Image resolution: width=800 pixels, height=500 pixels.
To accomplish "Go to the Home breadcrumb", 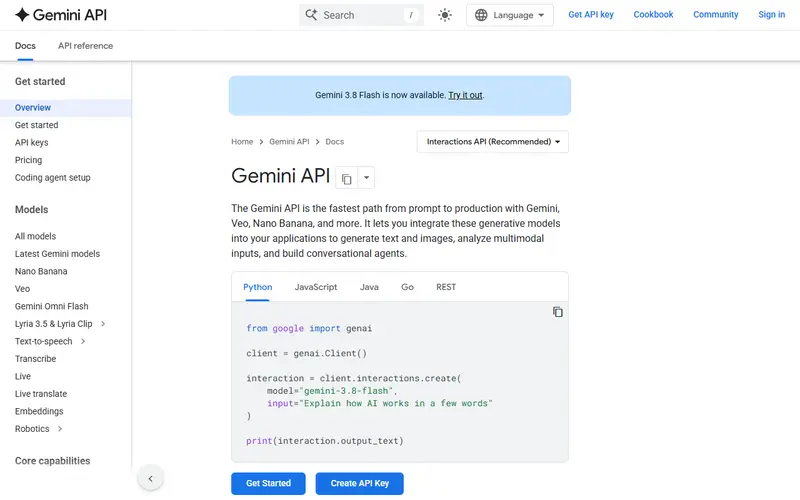I will 242,142.
